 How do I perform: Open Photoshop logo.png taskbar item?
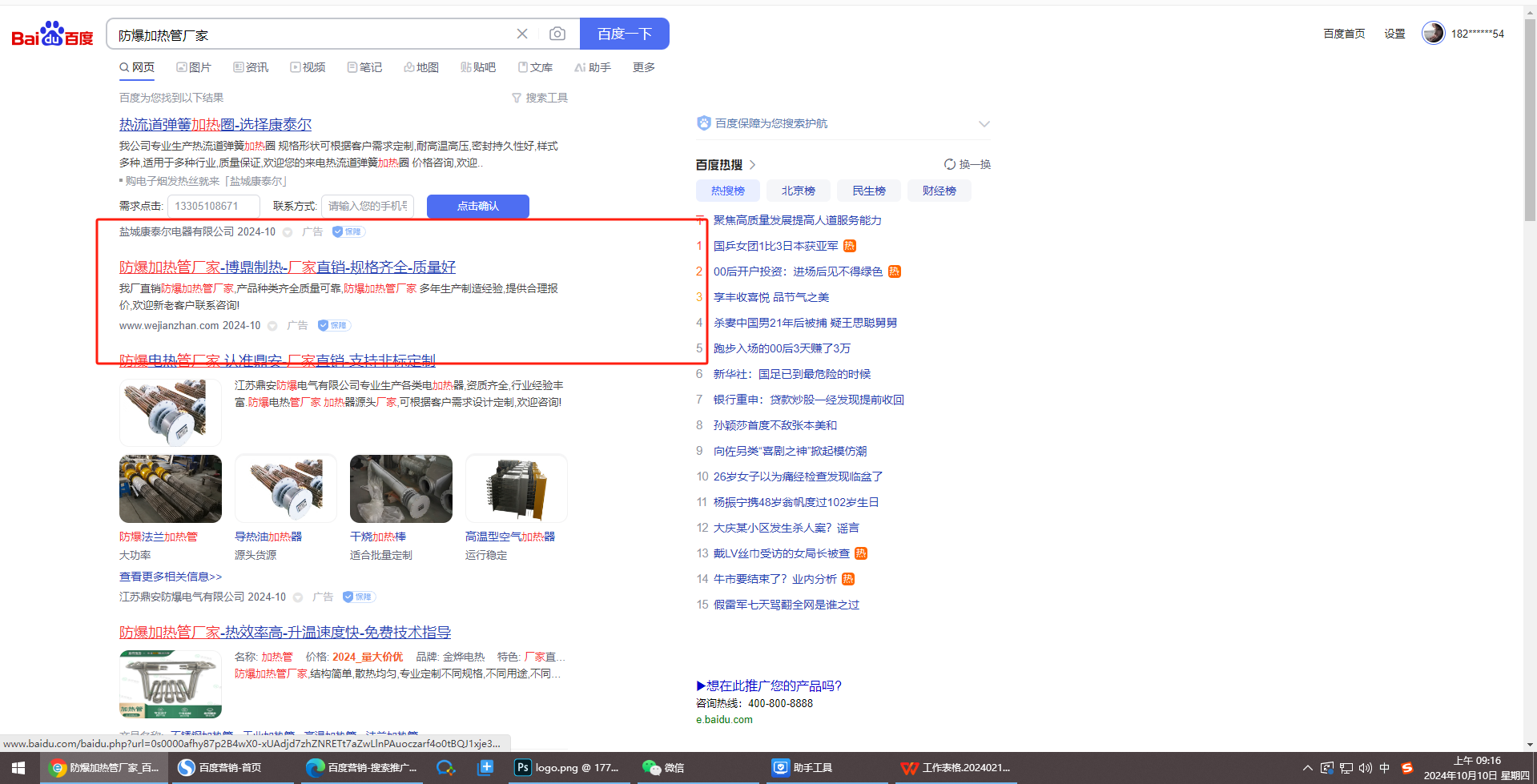tap(567, 767)
